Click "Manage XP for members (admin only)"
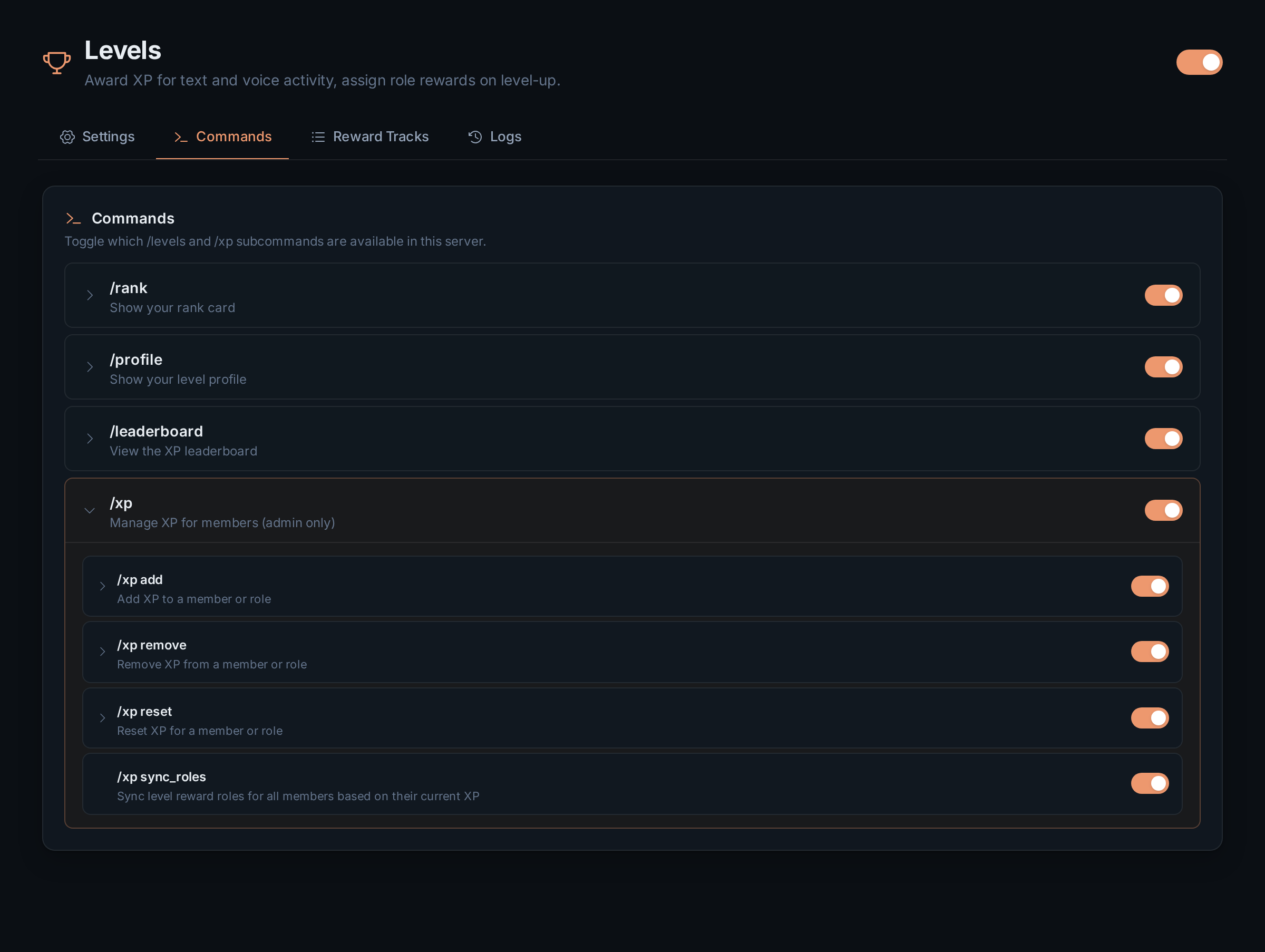Image resolution: width=1265 pixels, height=952 pixels. [x=222, y=522]
